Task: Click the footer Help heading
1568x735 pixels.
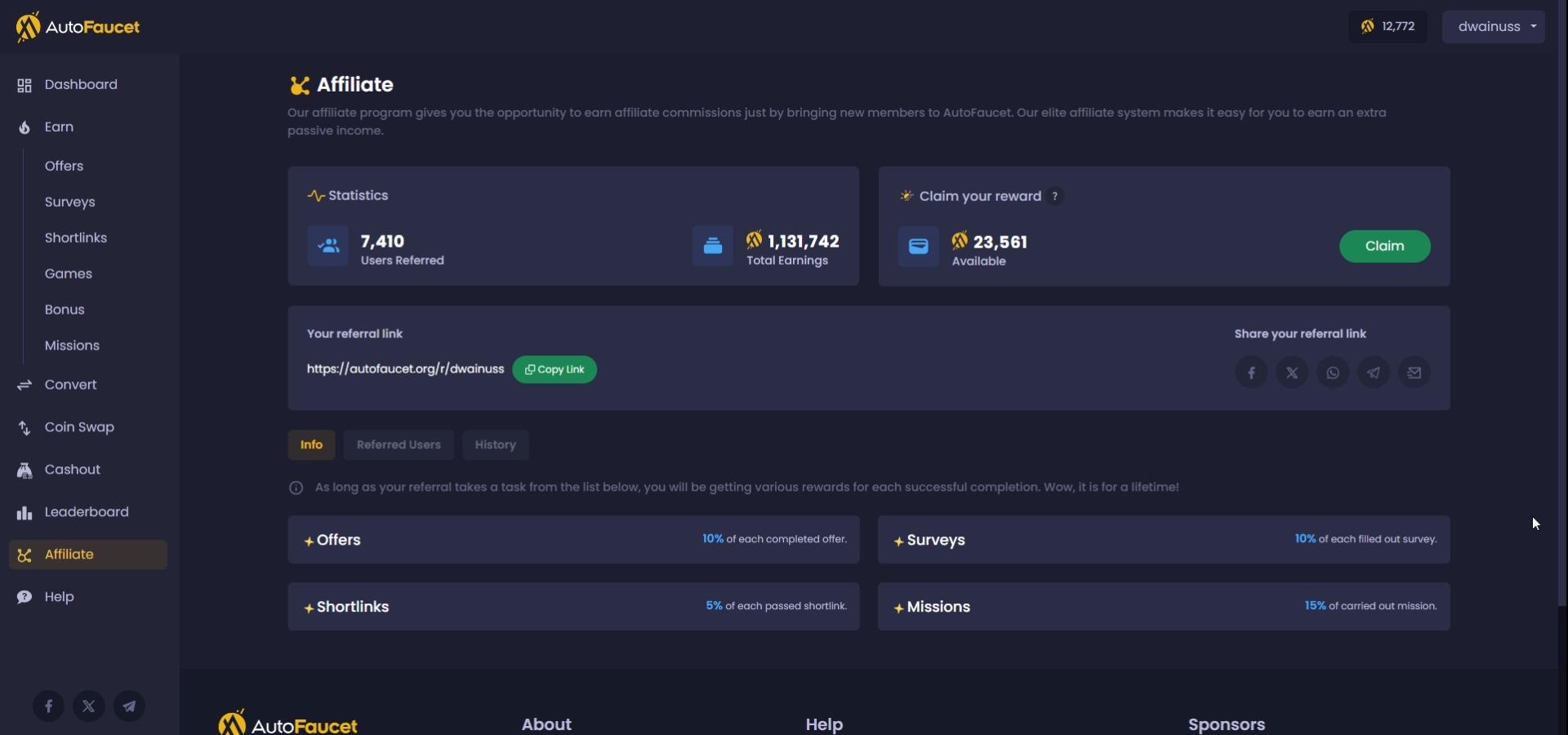Action: click(824, 725)
